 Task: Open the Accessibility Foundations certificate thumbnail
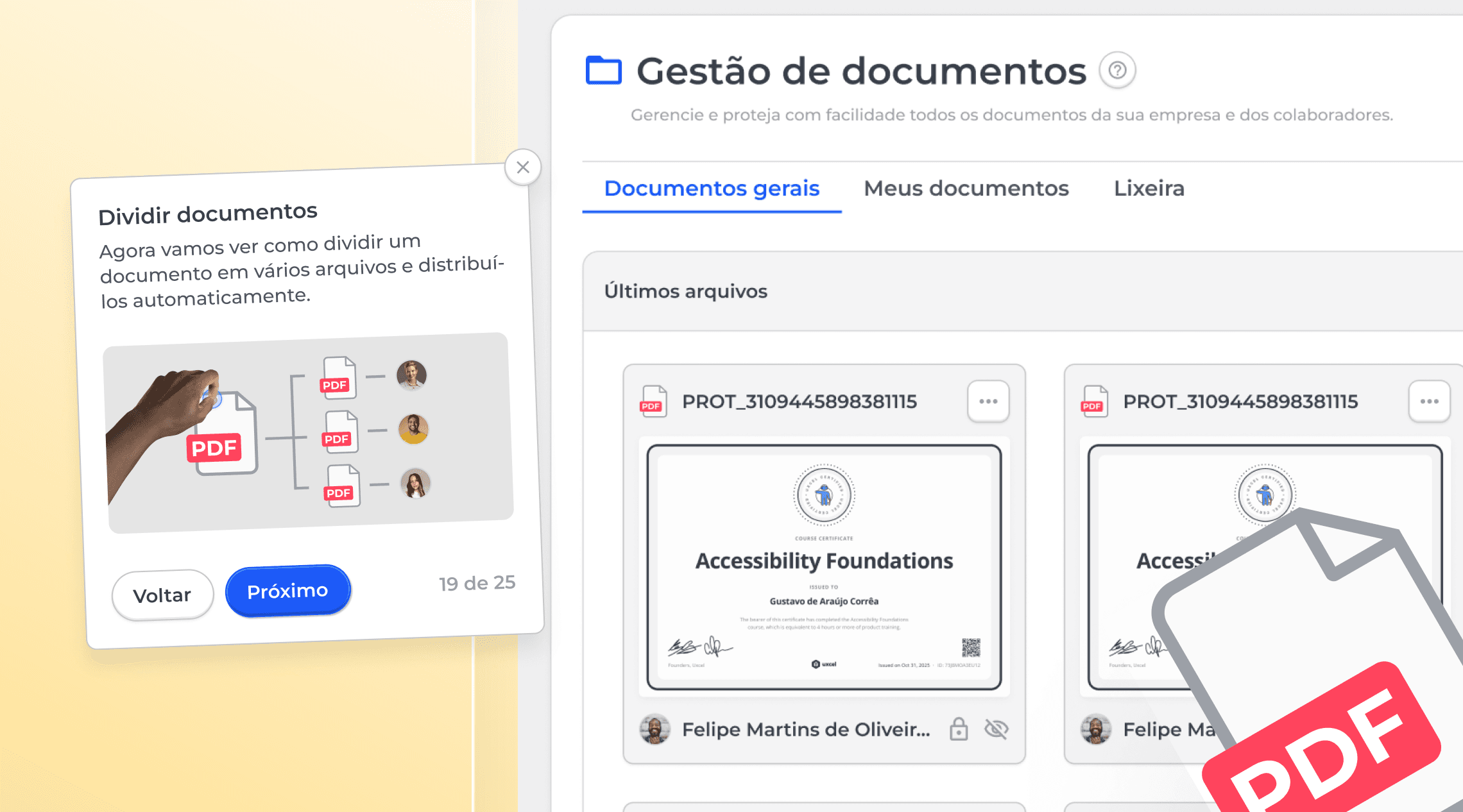(824, 567)
